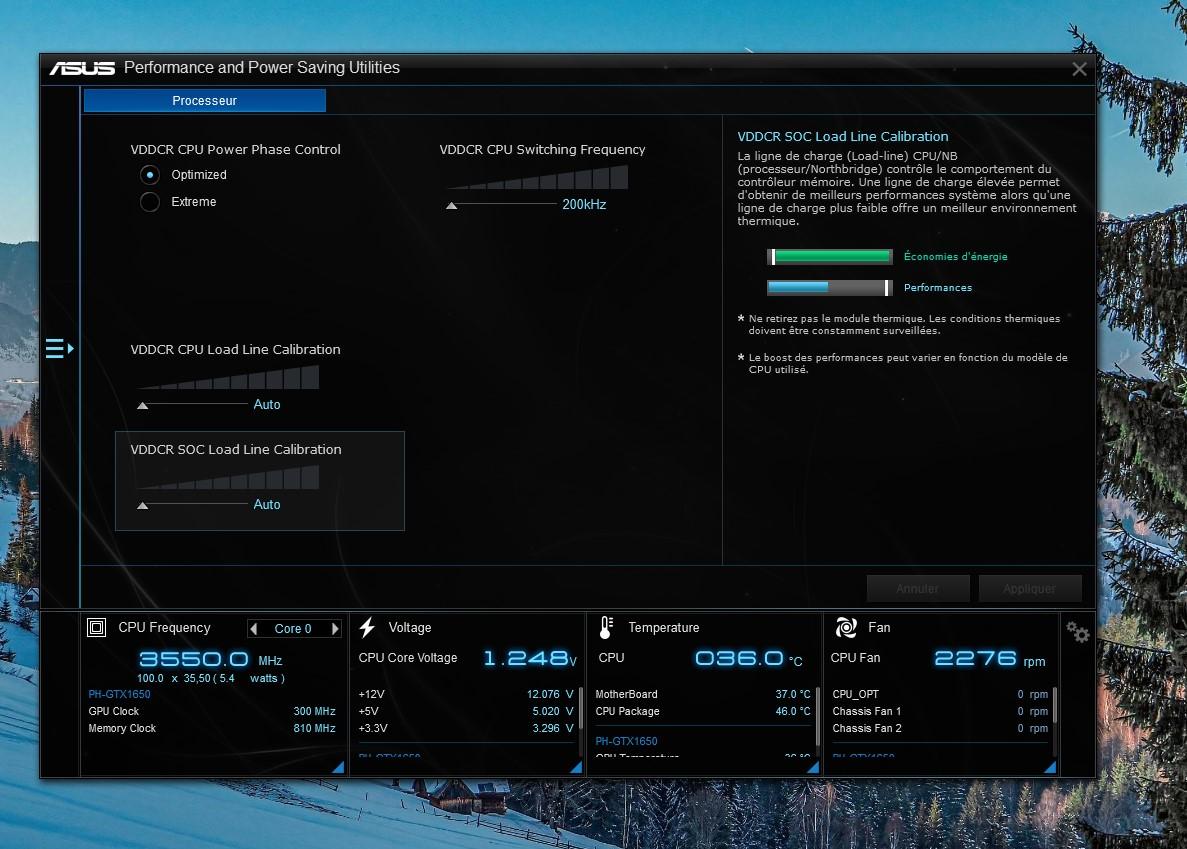Viewport: 1187px width, 849px height.
Task: Select Optimized power phase control
Action: (150, 175)
